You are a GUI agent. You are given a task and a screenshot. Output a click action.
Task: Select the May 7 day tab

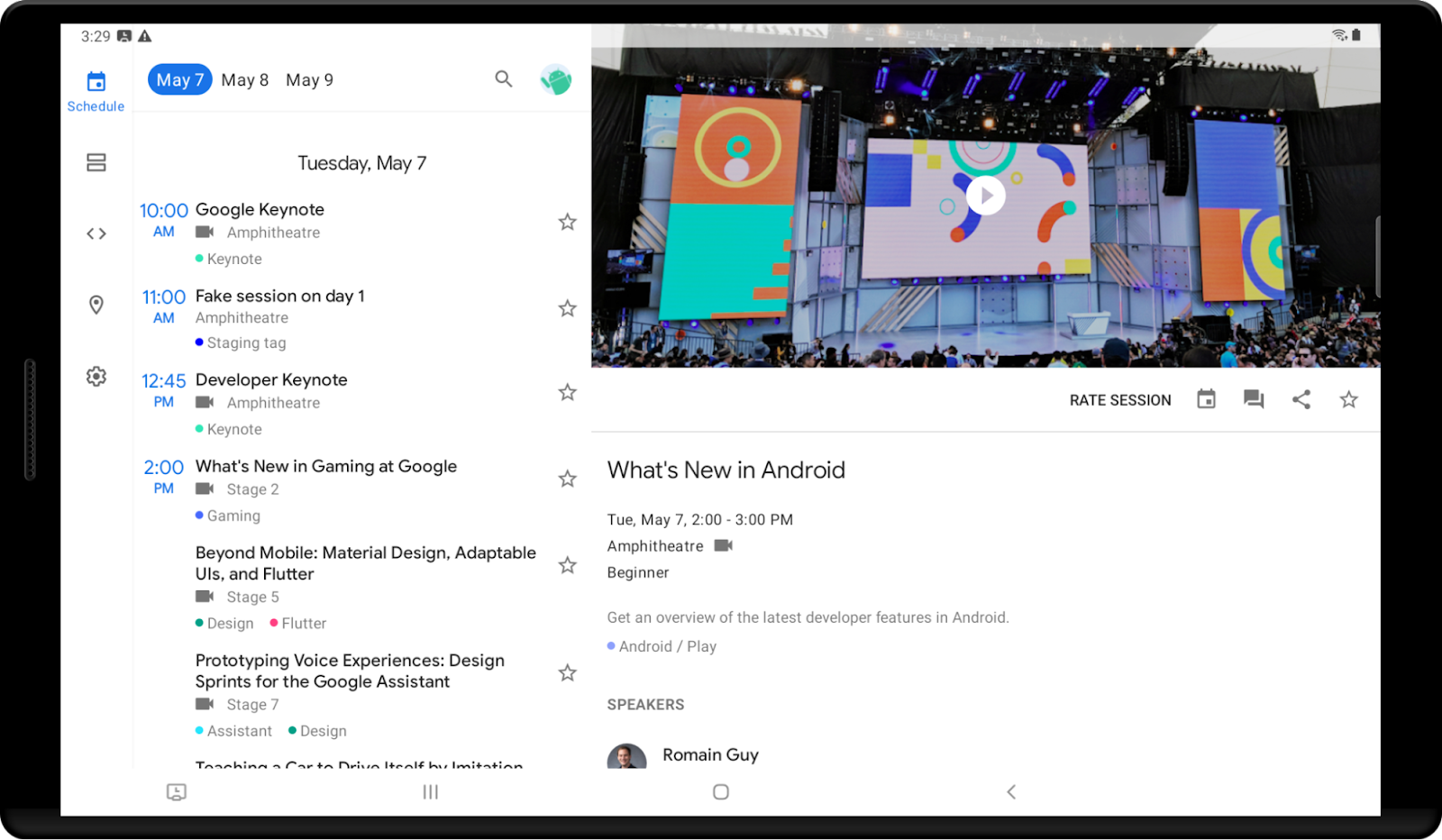point(180,80)
